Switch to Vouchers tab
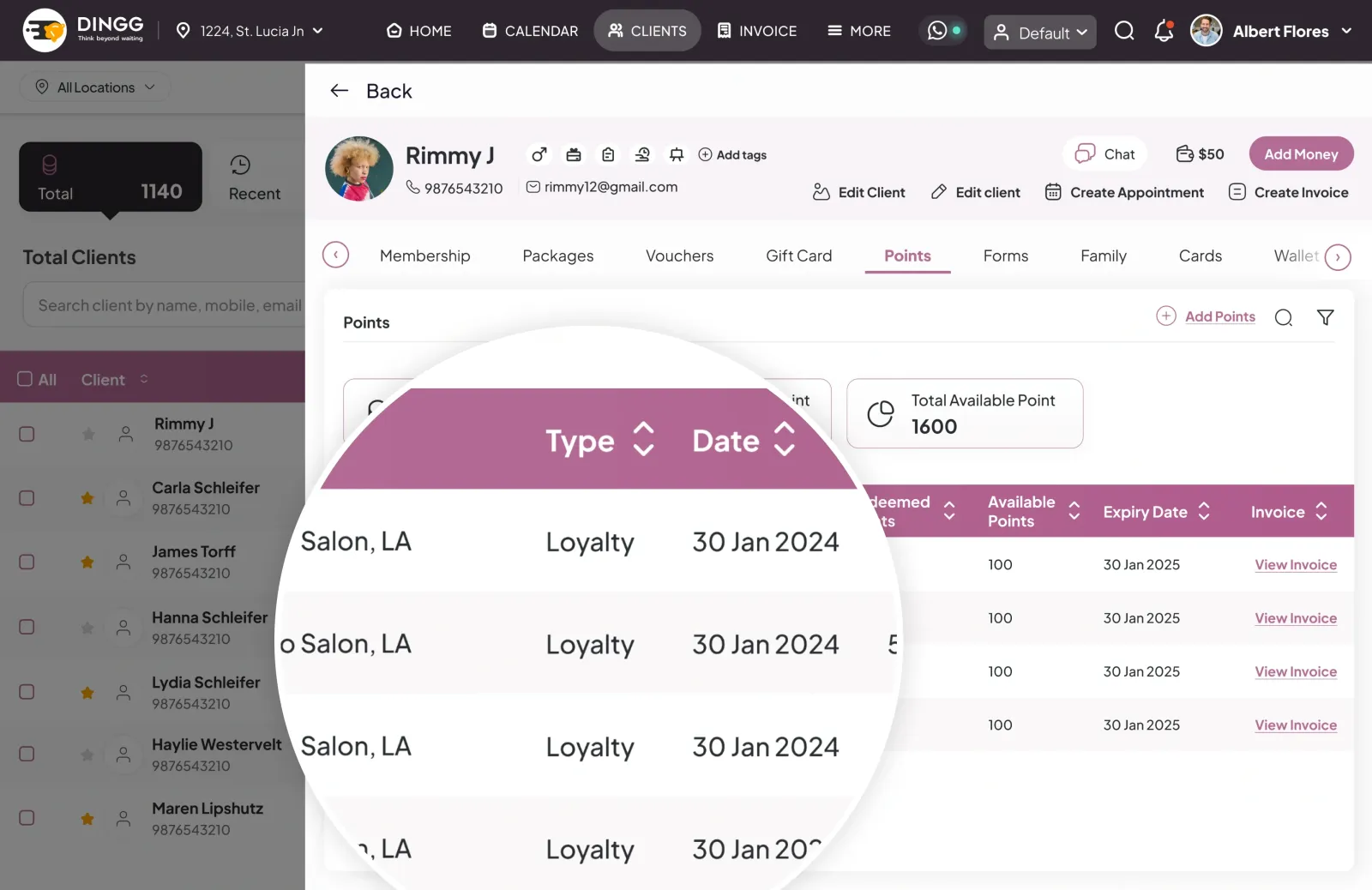The image size is (1372, 890). [x=679, y=256]
